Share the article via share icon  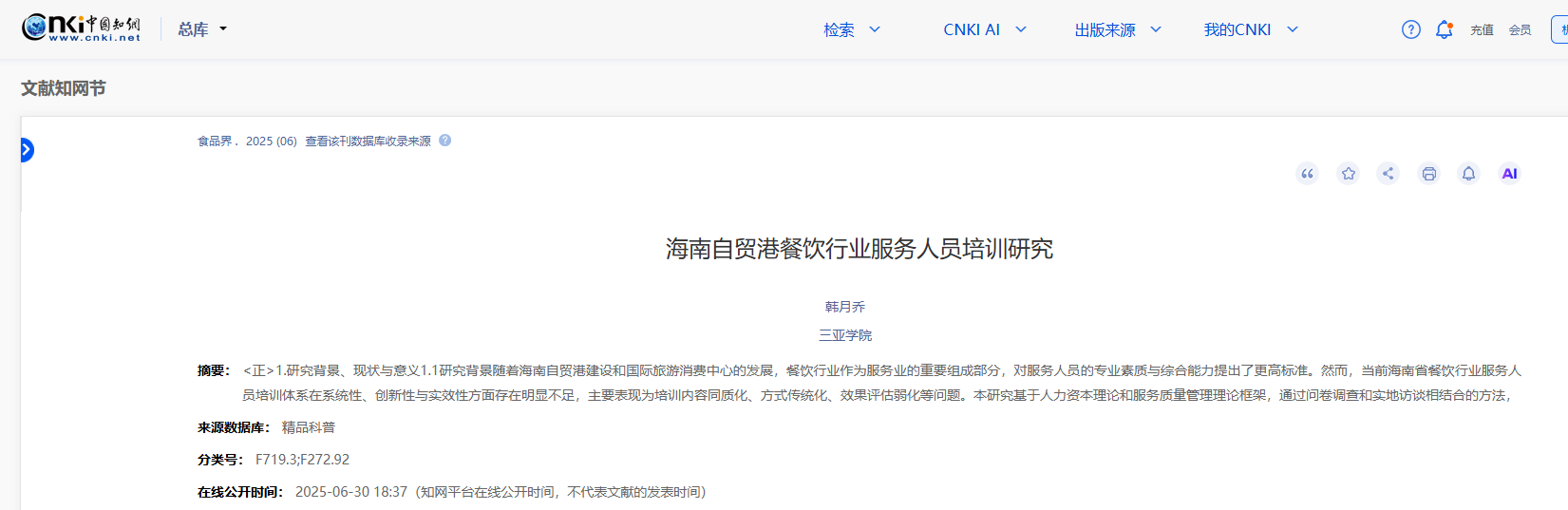pos(1388,174)
